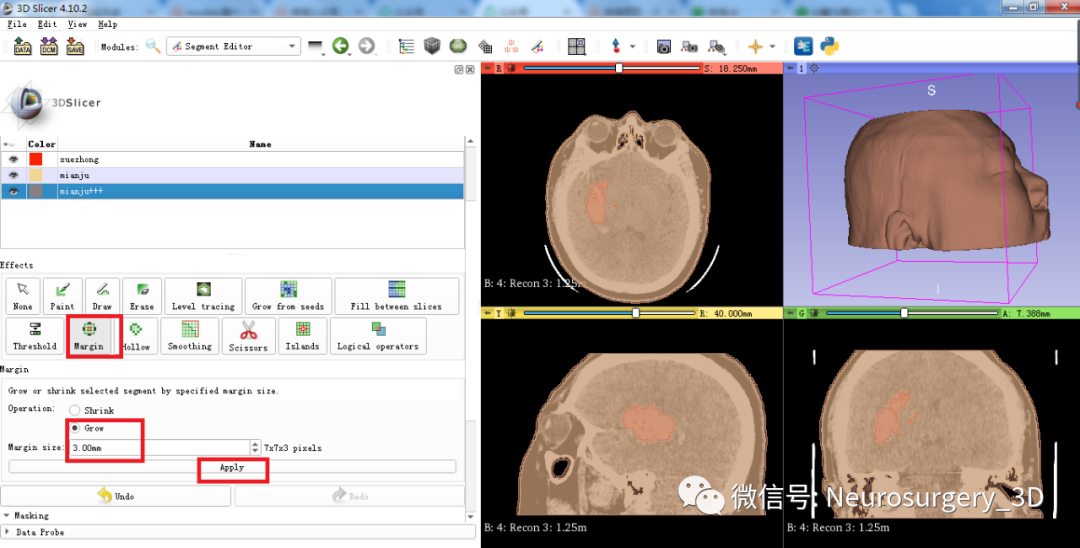Screen dimensions: 1080x548
Task: Click the Margin size spinner arrows
Action: click(x=256, y=447)
